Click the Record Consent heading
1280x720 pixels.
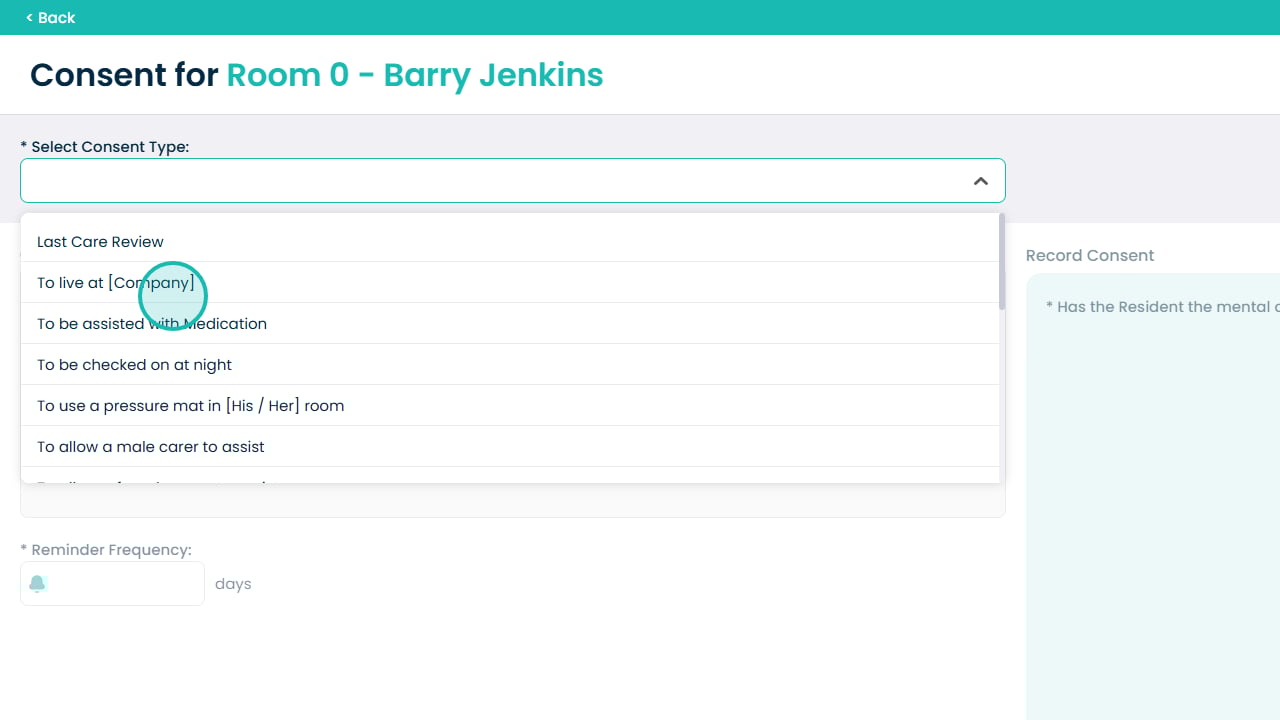[1090, 256]
